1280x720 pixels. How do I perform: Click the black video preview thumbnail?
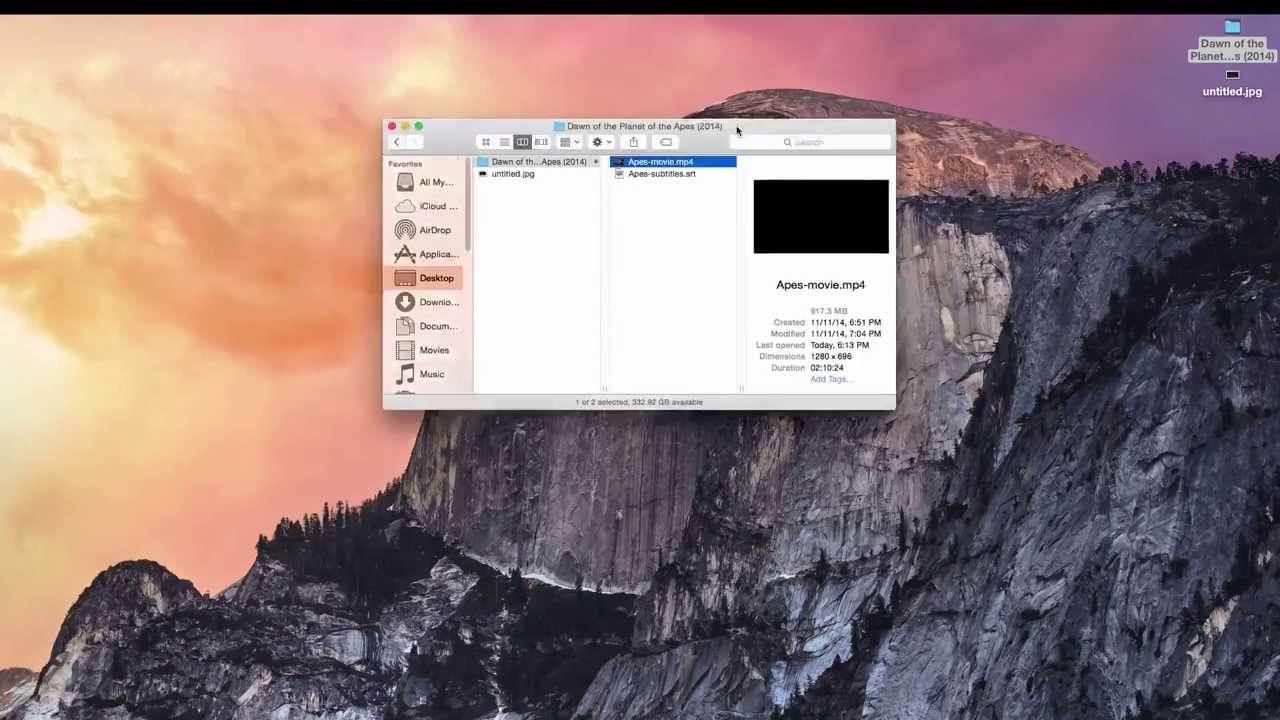click(821, 217)
